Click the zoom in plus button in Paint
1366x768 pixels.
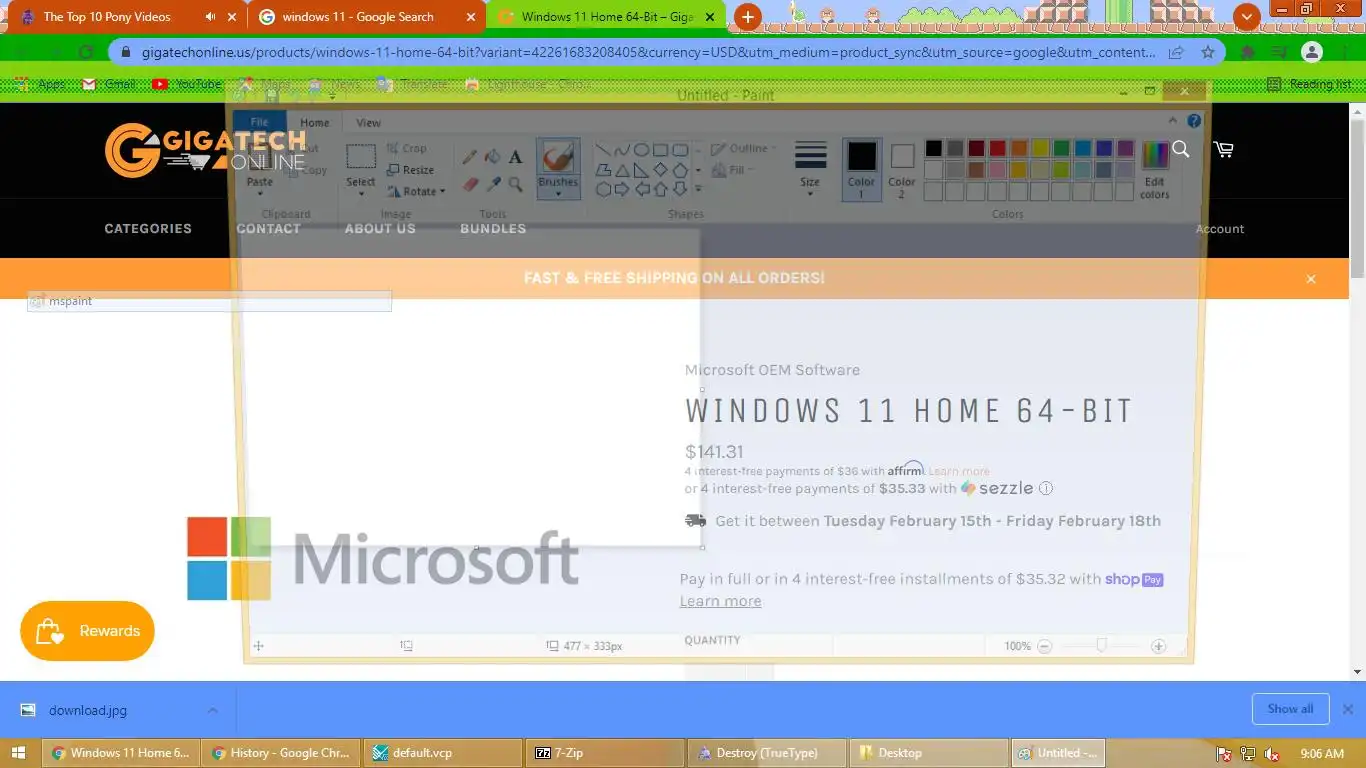[x=1158, y=646]
